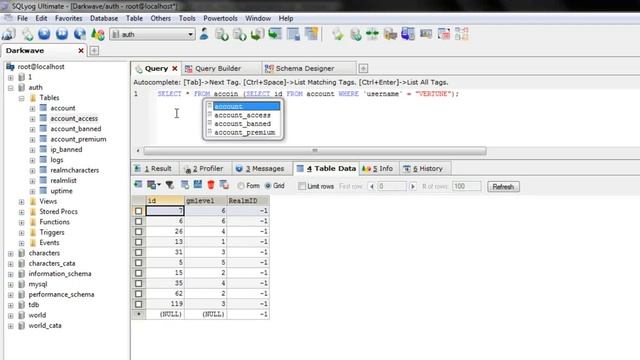Click the insert new row icon
Image resolution: width=640 pixels, height=360 pixels.
pos(184,185)
